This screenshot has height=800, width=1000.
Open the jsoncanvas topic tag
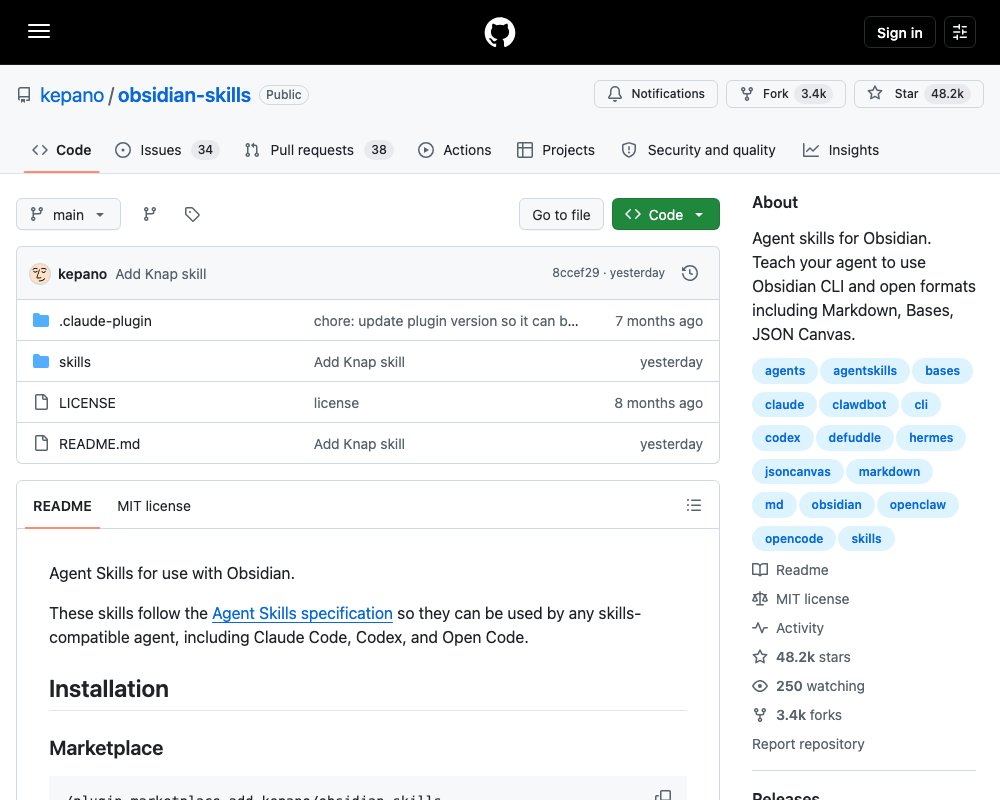(x=797, y=471)
